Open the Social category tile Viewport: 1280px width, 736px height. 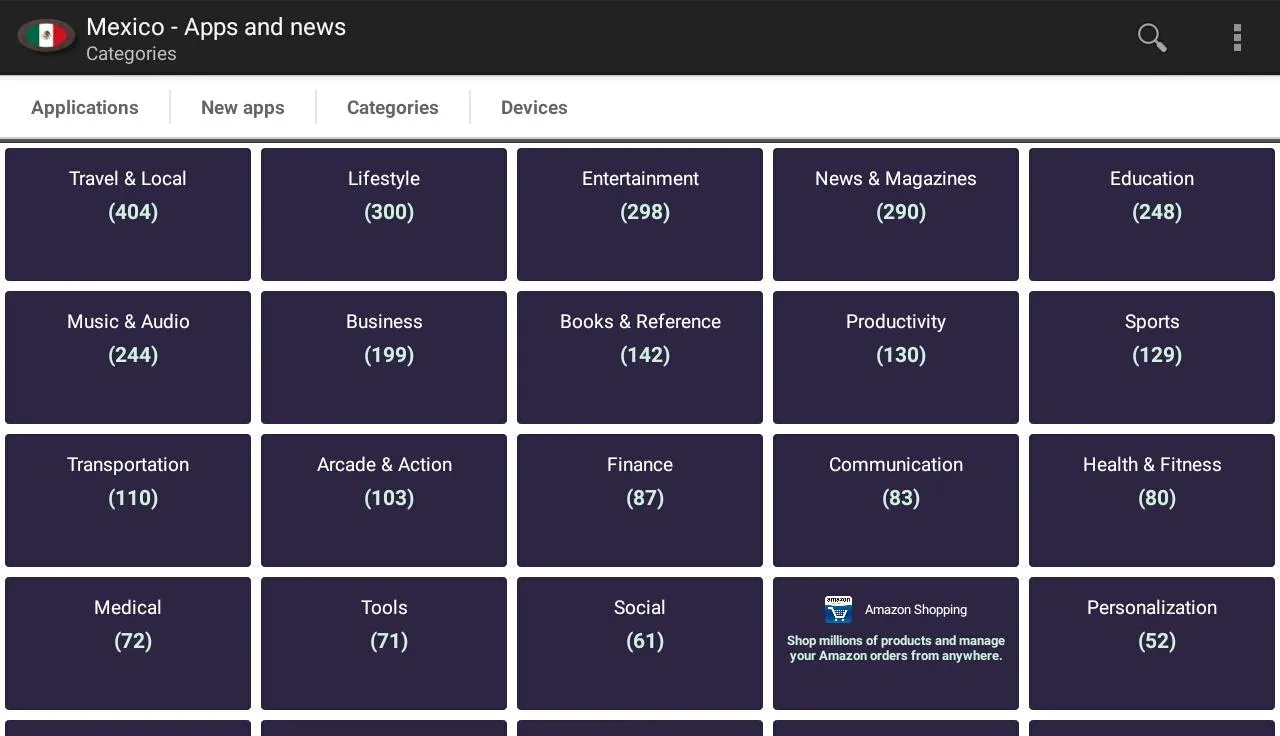[x=640, y=643]
